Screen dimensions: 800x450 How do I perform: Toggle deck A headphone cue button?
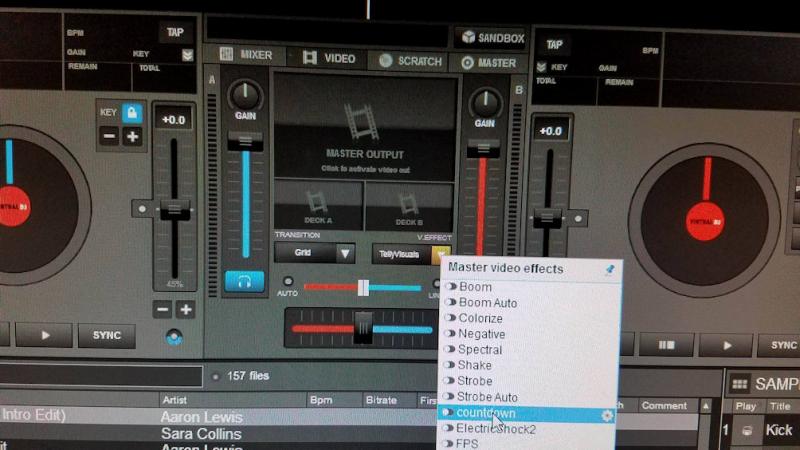[244, 281]
